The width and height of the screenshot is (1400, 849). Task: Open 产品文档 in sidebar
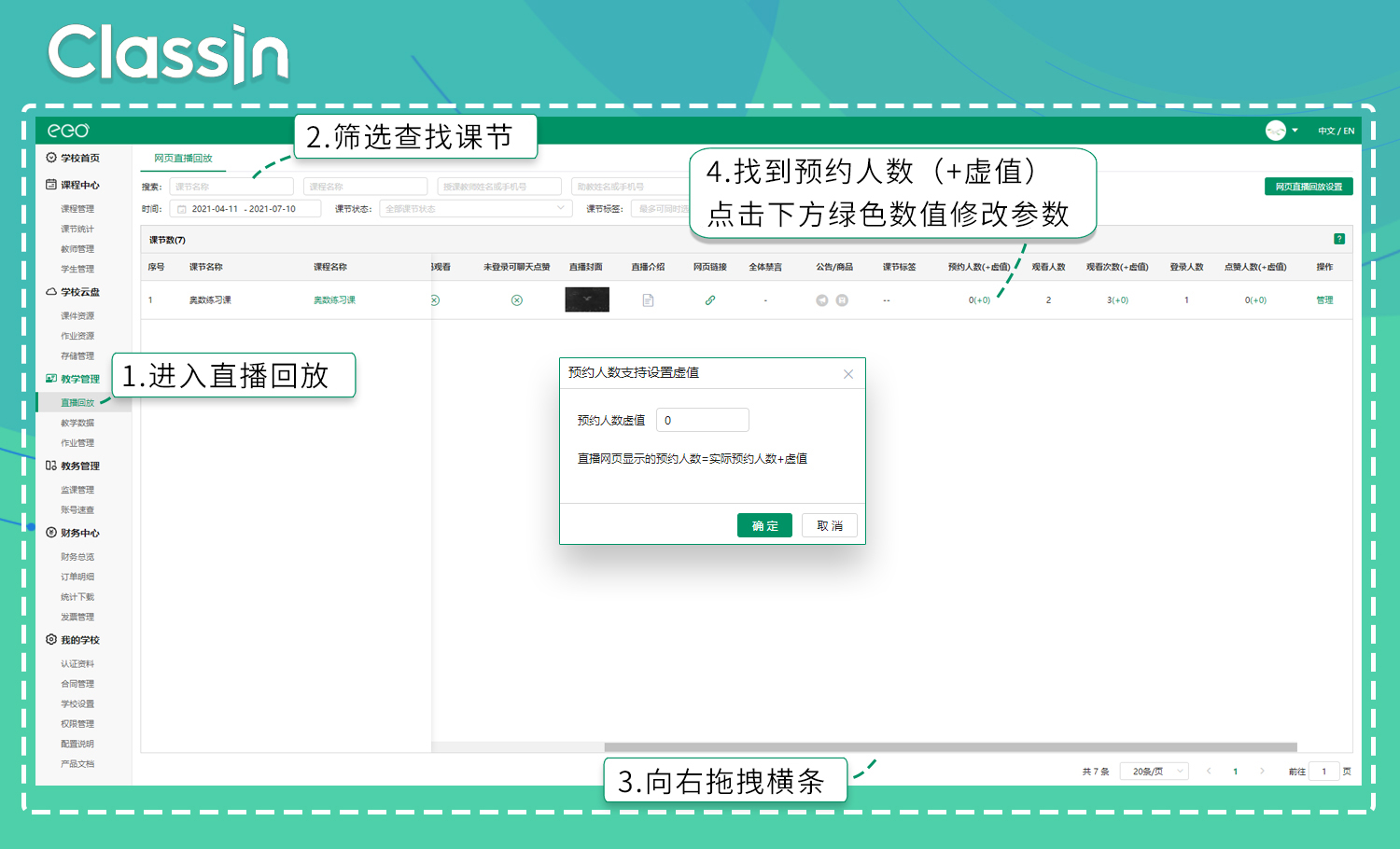[x=77, y=764]
